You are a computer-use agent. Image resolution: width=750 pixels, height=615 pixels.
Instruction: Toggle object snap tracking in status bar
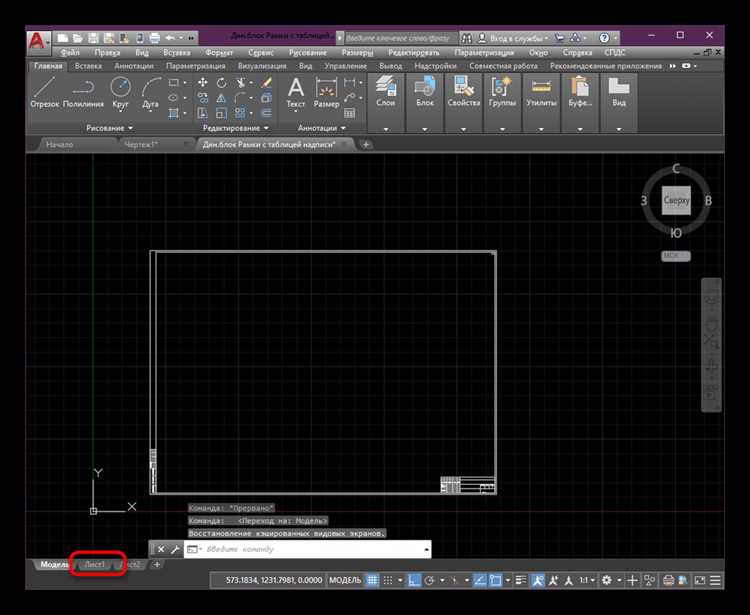[479, 580]
